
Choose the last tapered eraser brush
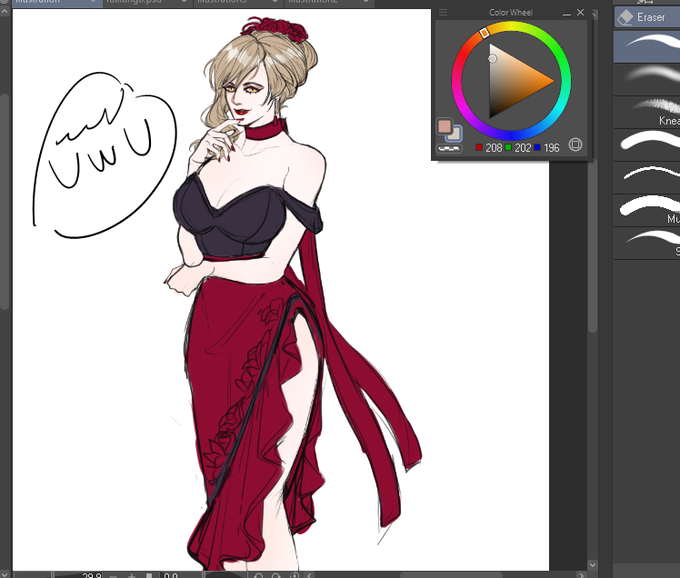(647, 243)
